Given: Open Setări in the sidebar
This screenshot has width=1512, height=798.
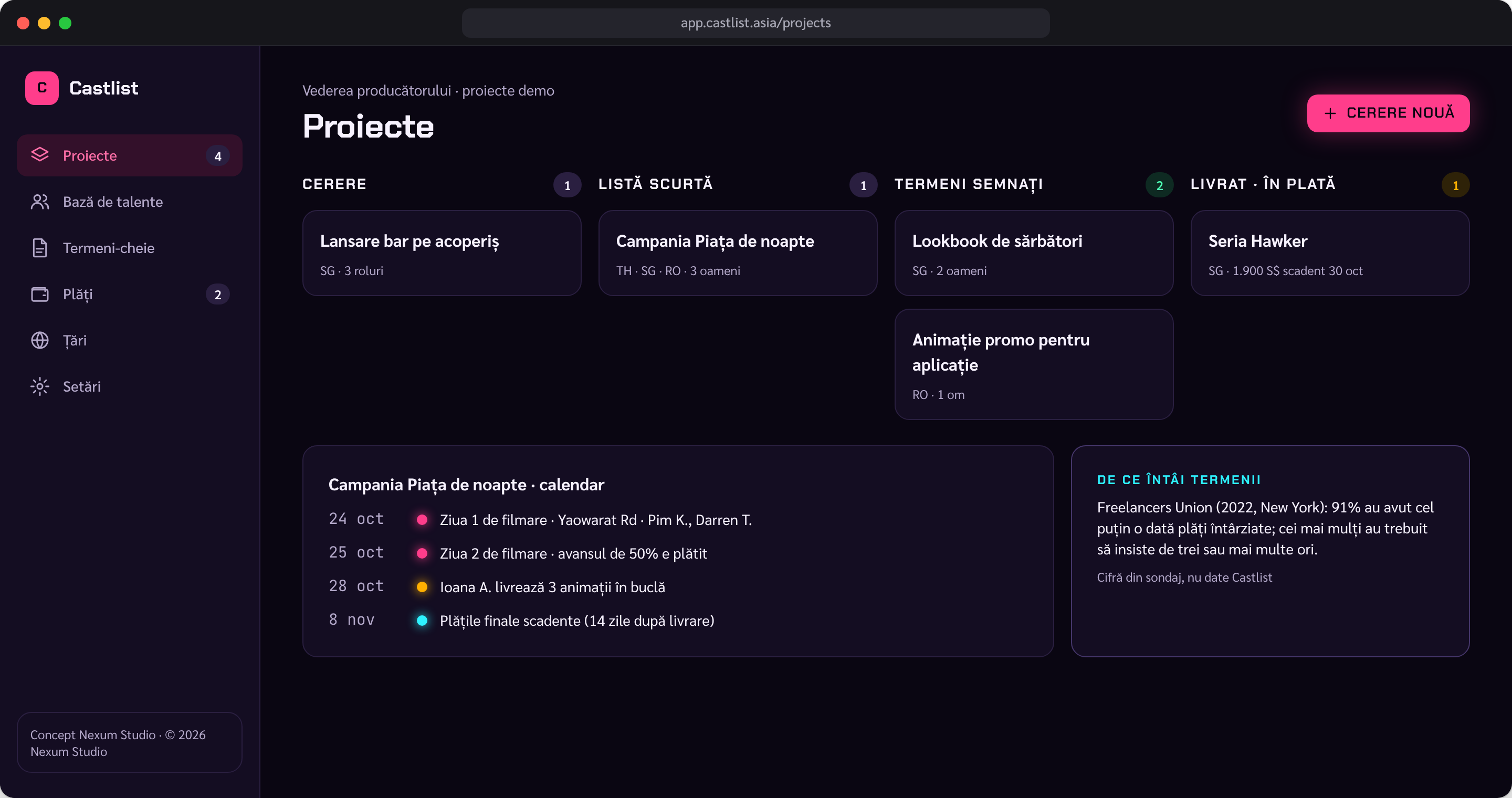Looking at the screenshot, I should pos(129,386).
